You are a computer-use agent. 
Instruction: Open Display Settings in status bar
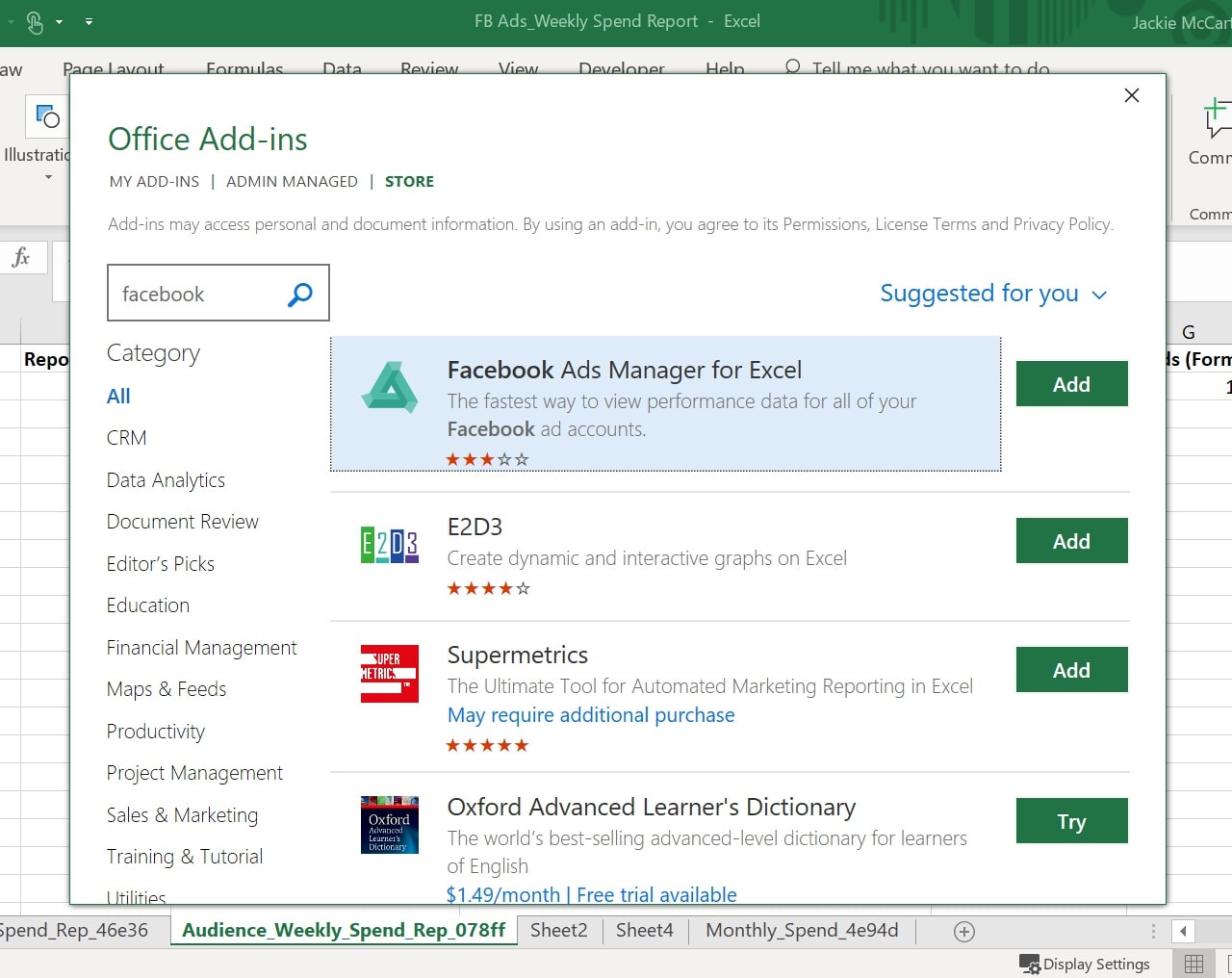pos(1085,964)
